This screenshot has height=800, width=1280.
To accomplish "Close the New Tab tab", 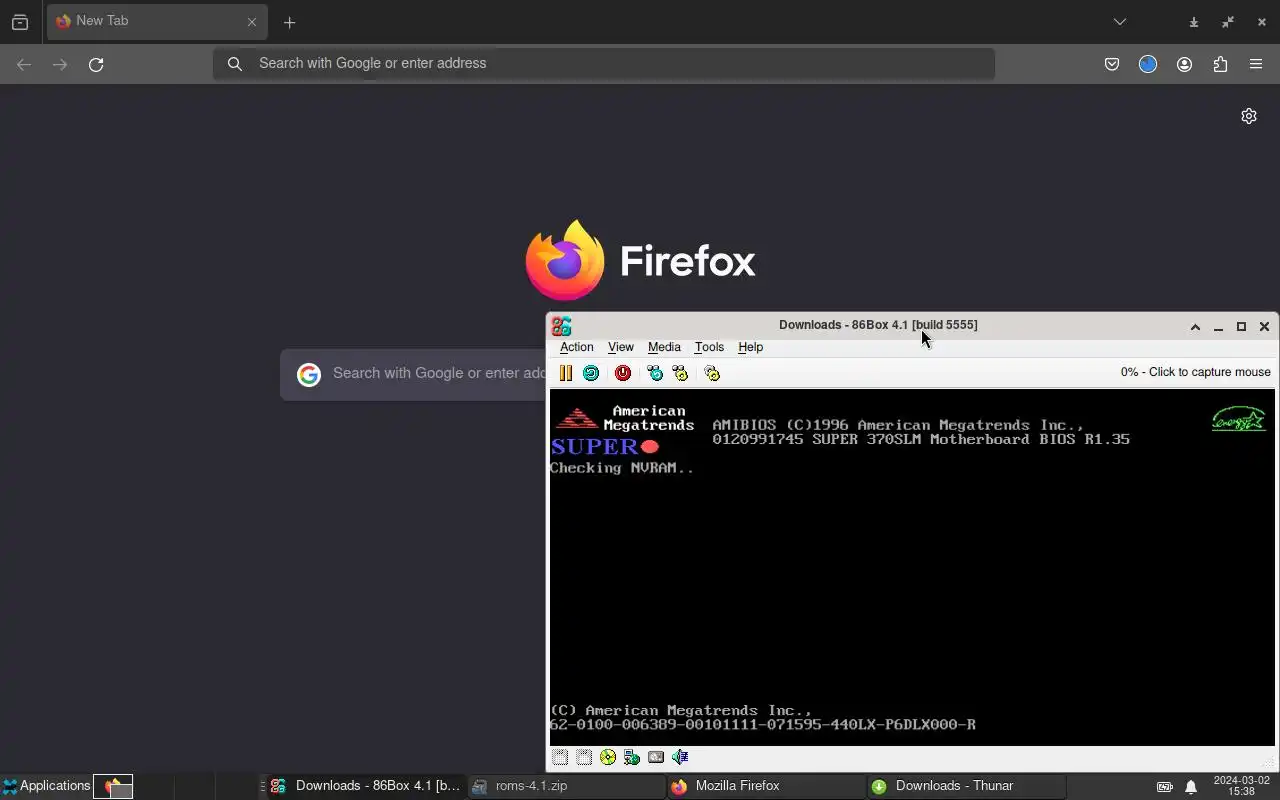I will click(x=252, y=22).
